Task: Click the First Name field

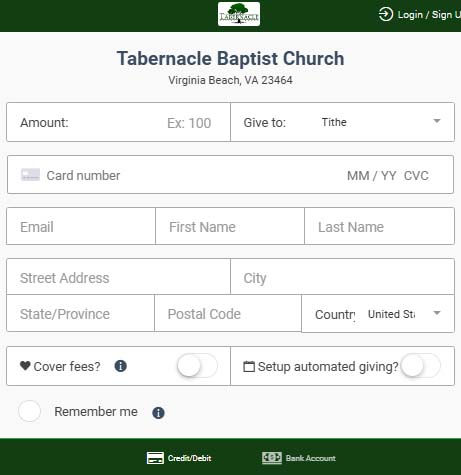Action: [x=230, y=226]
